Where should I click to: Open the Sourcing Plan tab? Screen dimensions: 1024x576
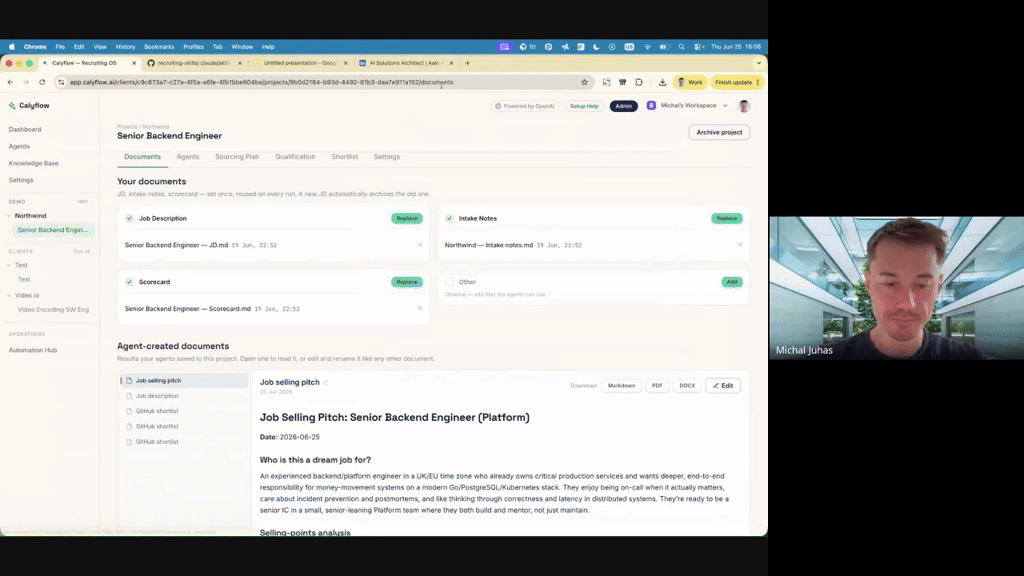click(x=237, y=157)
